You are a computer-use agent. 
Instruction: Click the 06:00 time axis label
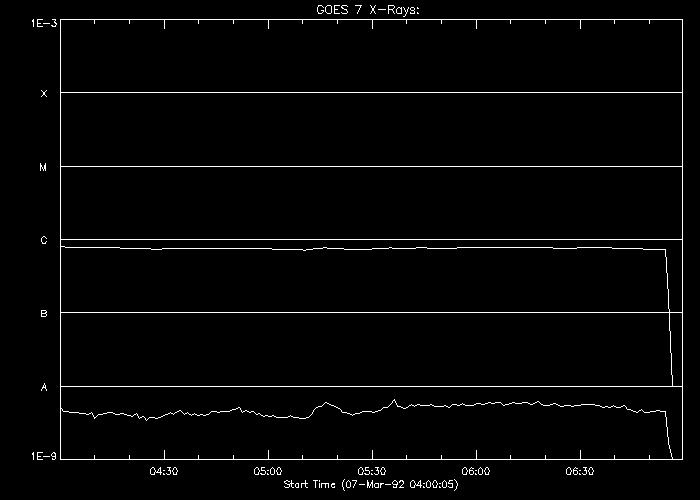476,471
